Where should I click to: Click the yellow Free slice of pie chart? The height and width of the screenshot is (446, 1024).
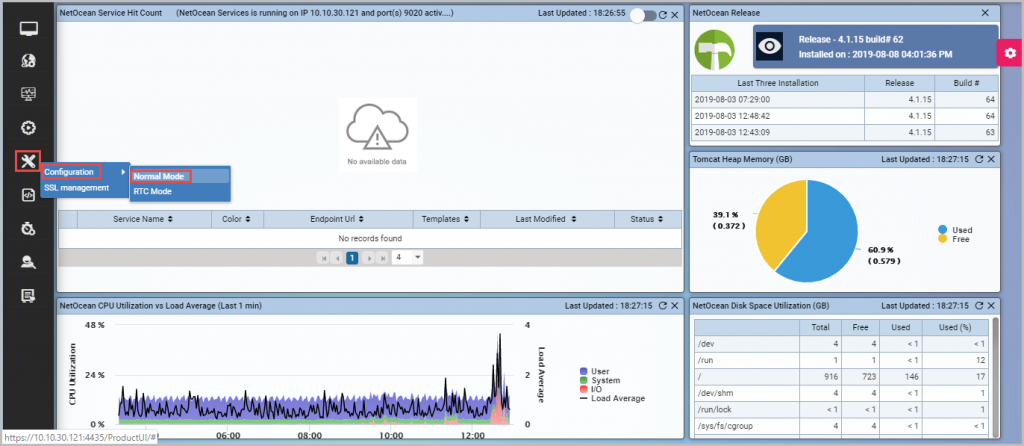click(784, 222)
